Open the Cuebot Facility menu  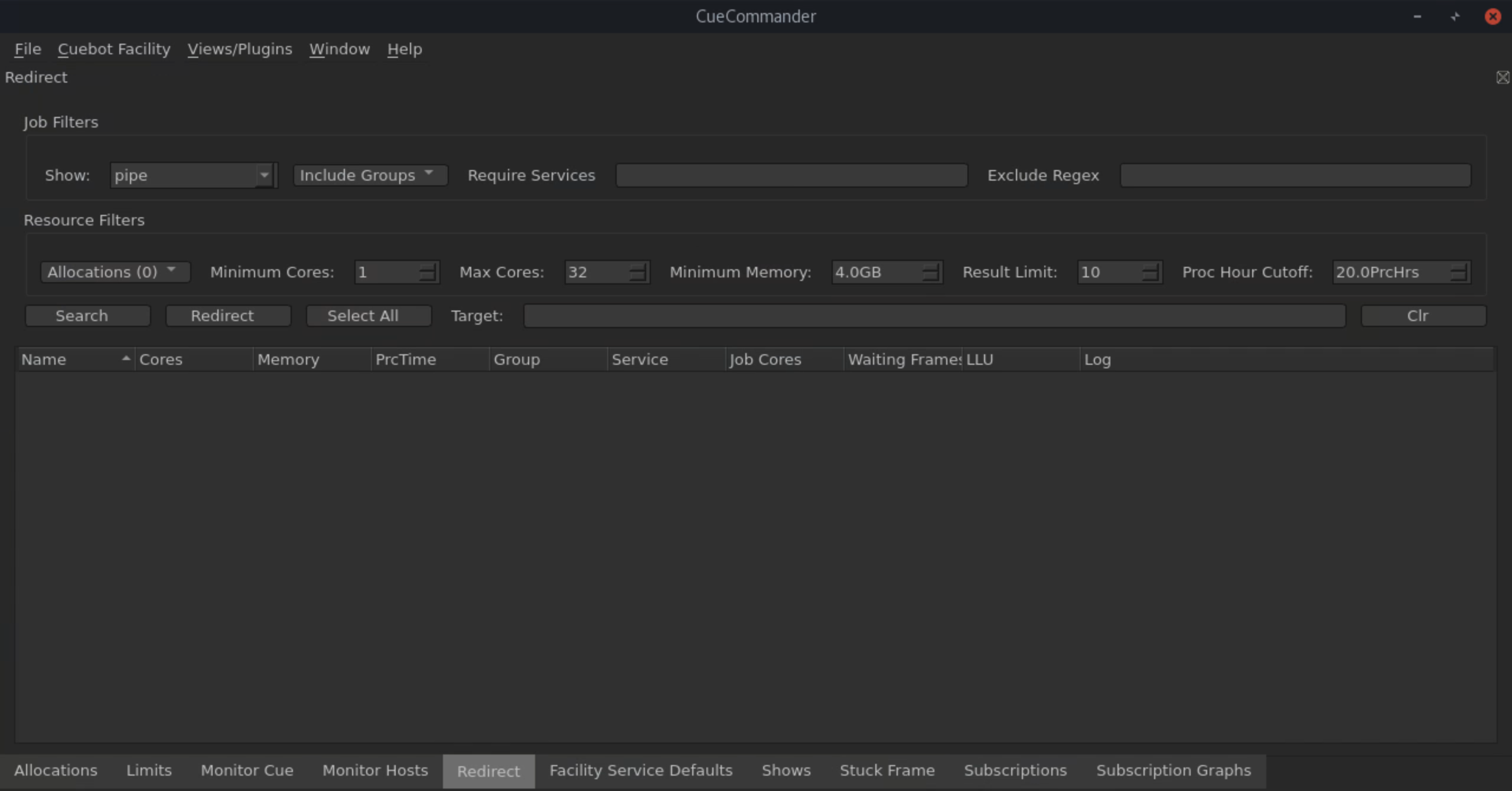tap(114, 49)
